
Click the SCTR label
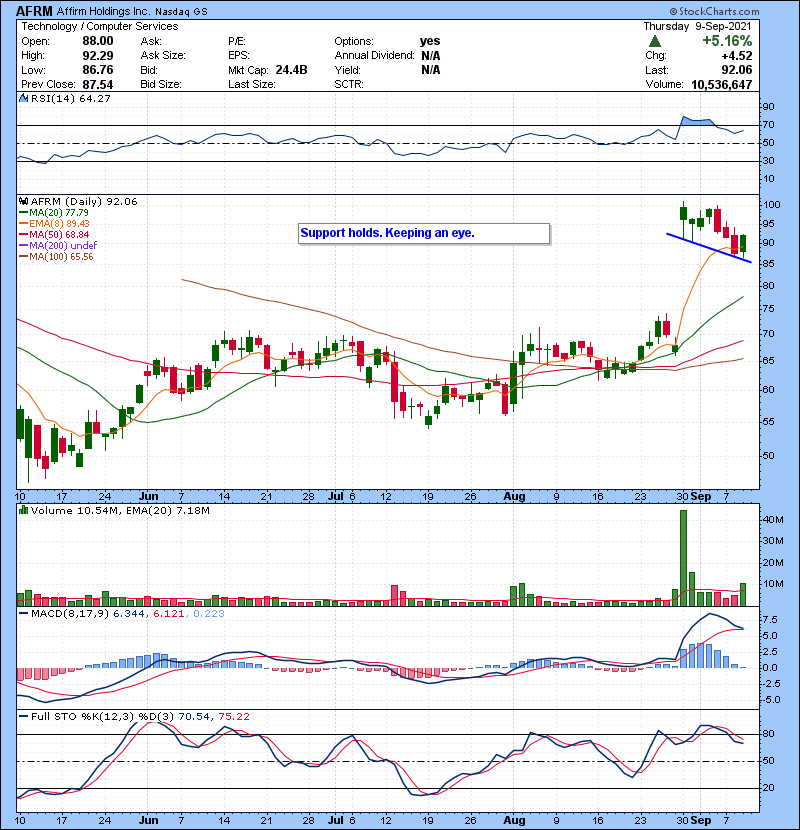pos(349,84)
